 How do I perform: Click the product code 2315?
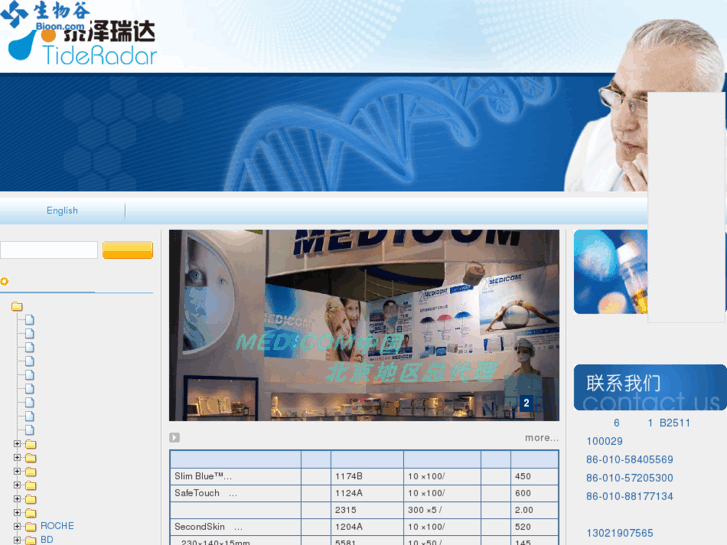[x=346, y=510]
